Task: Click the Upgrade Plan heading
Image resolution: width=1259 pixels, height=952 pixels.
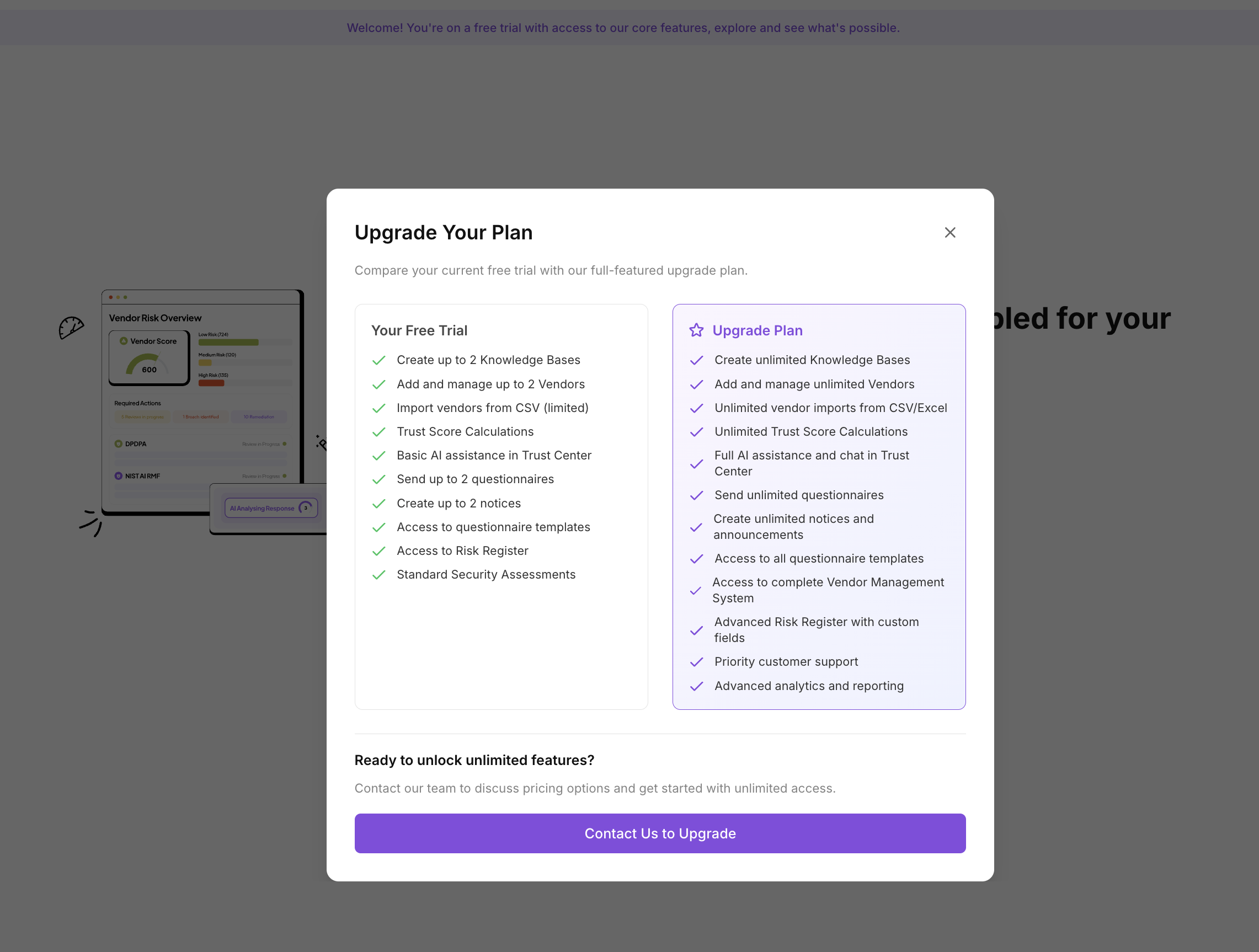Action: 757,330
